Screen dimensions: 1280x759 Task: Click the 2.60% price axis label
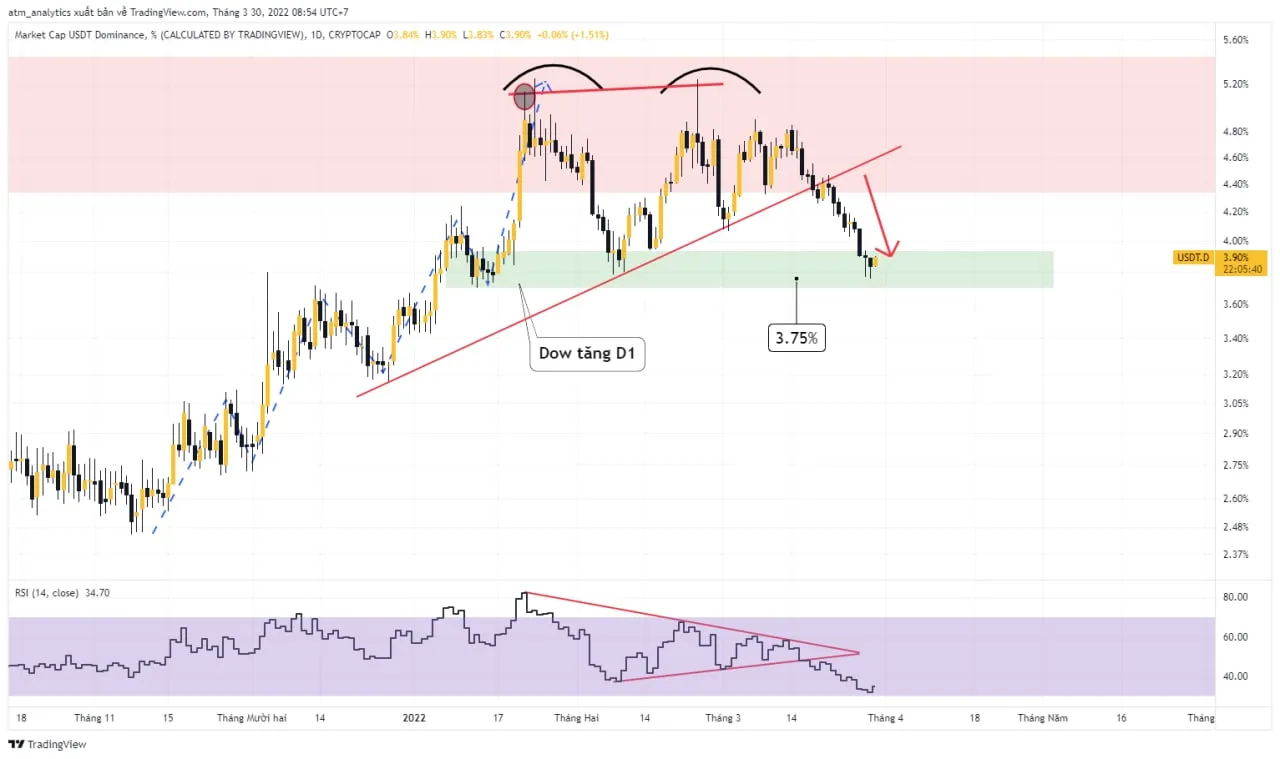[x=1234, y=498]
